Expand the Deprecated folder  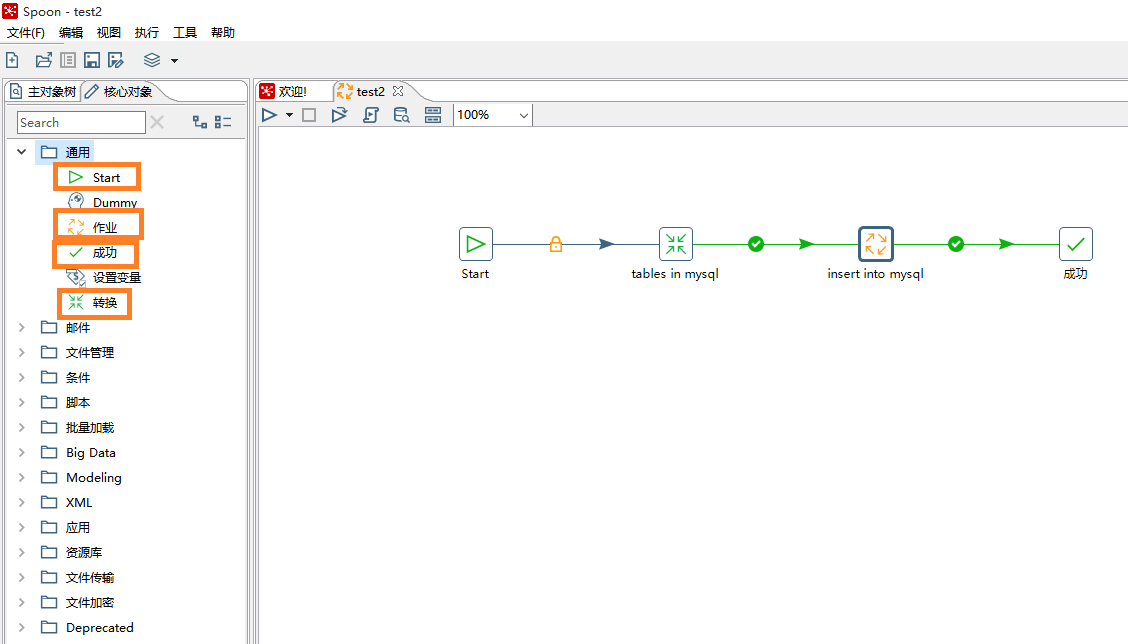point(22,627)
